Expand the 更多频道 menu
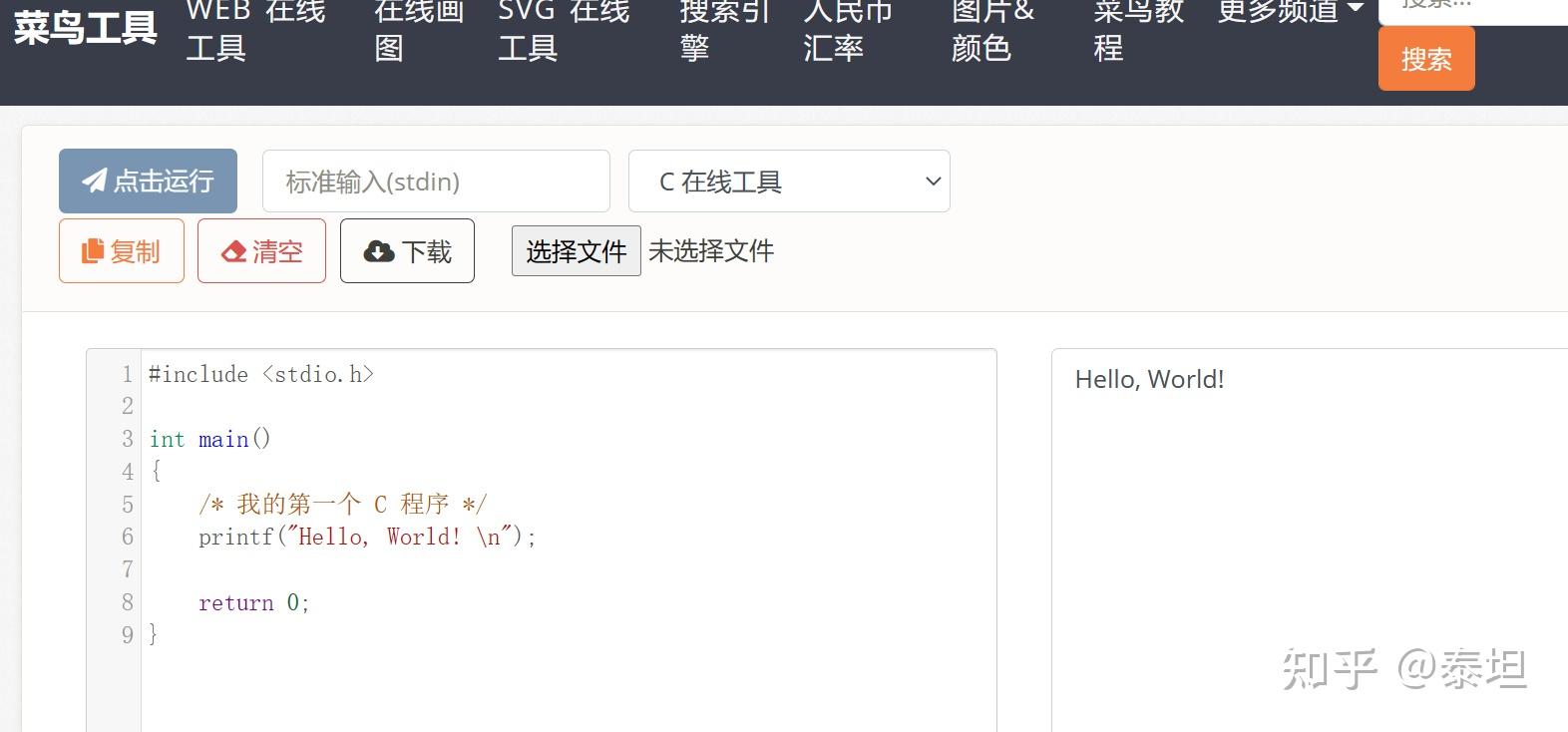 tap(1291, 12)
